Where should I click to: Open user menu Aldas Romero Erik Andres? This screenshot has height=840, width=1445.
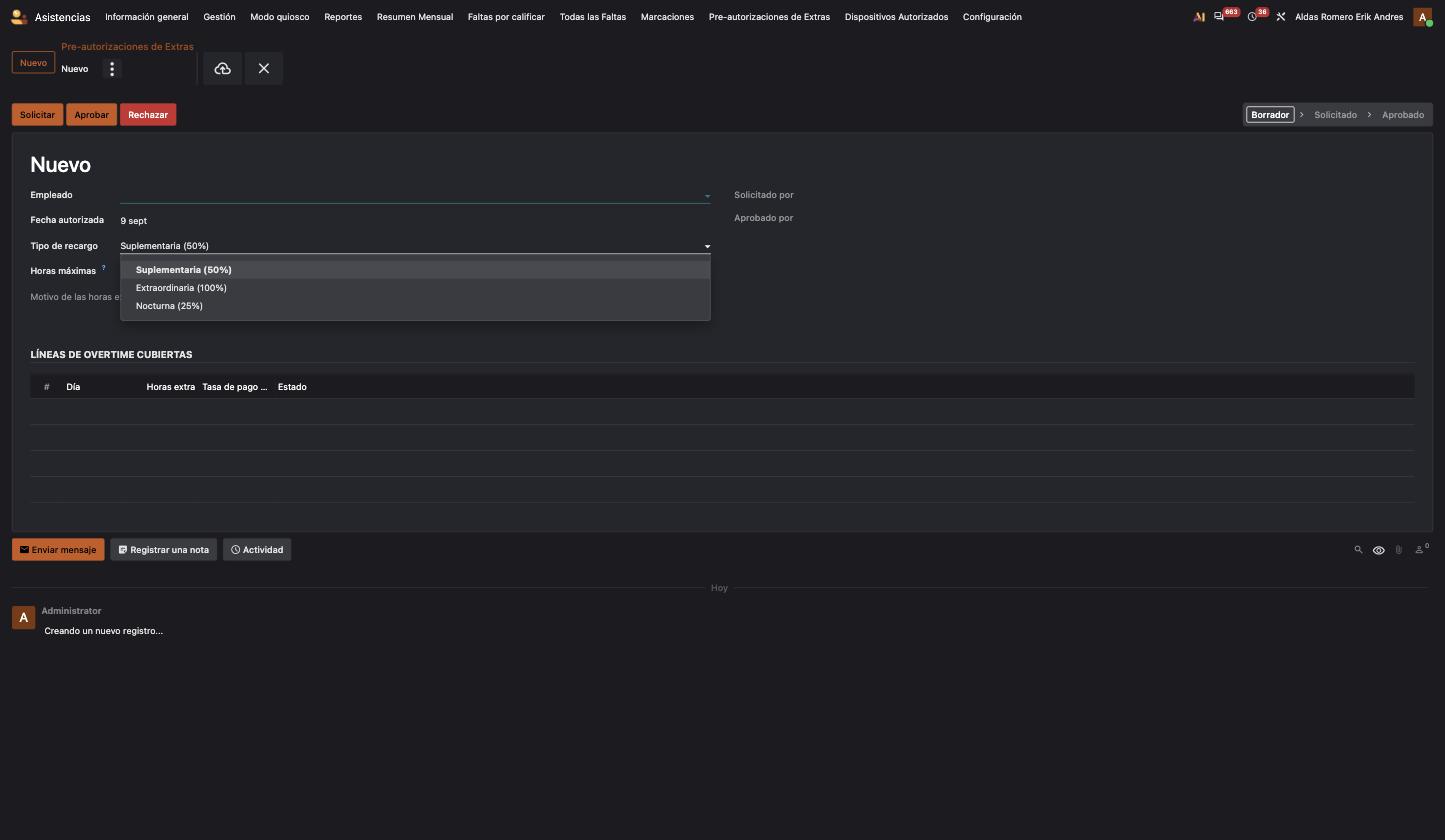click(x=1349, y=17)
